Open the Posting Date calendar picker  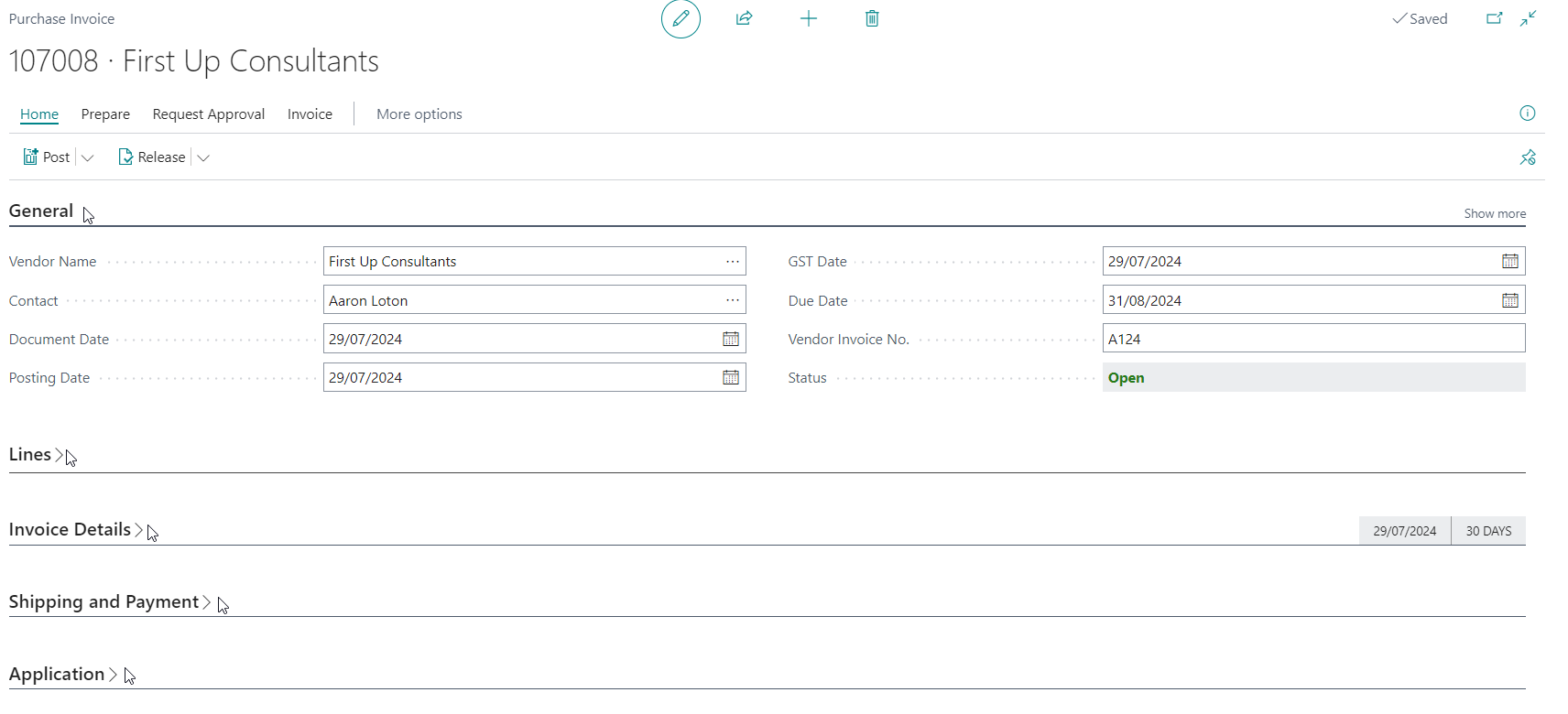pos(730,378)
